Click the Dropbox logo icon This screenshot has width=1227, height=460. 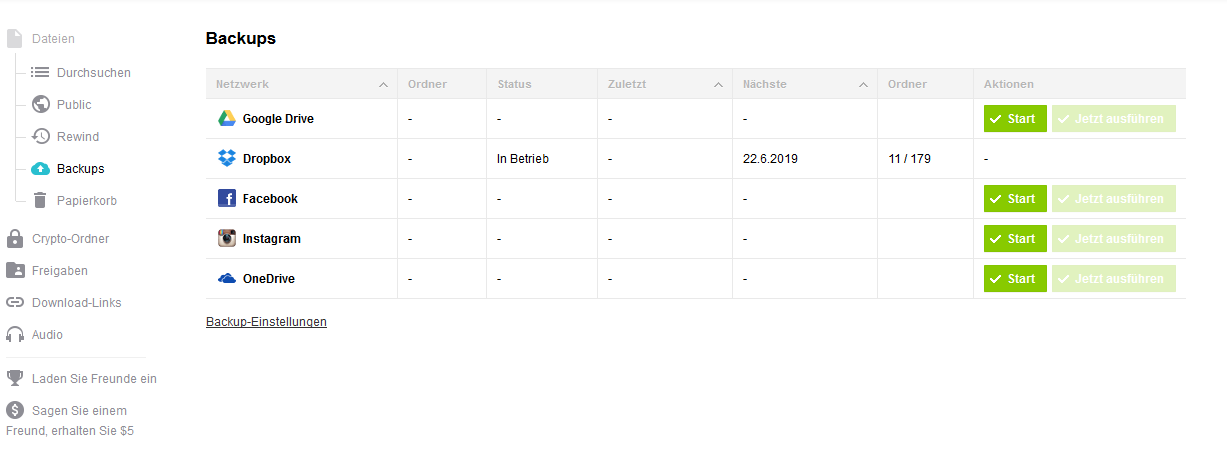(227, 159)
